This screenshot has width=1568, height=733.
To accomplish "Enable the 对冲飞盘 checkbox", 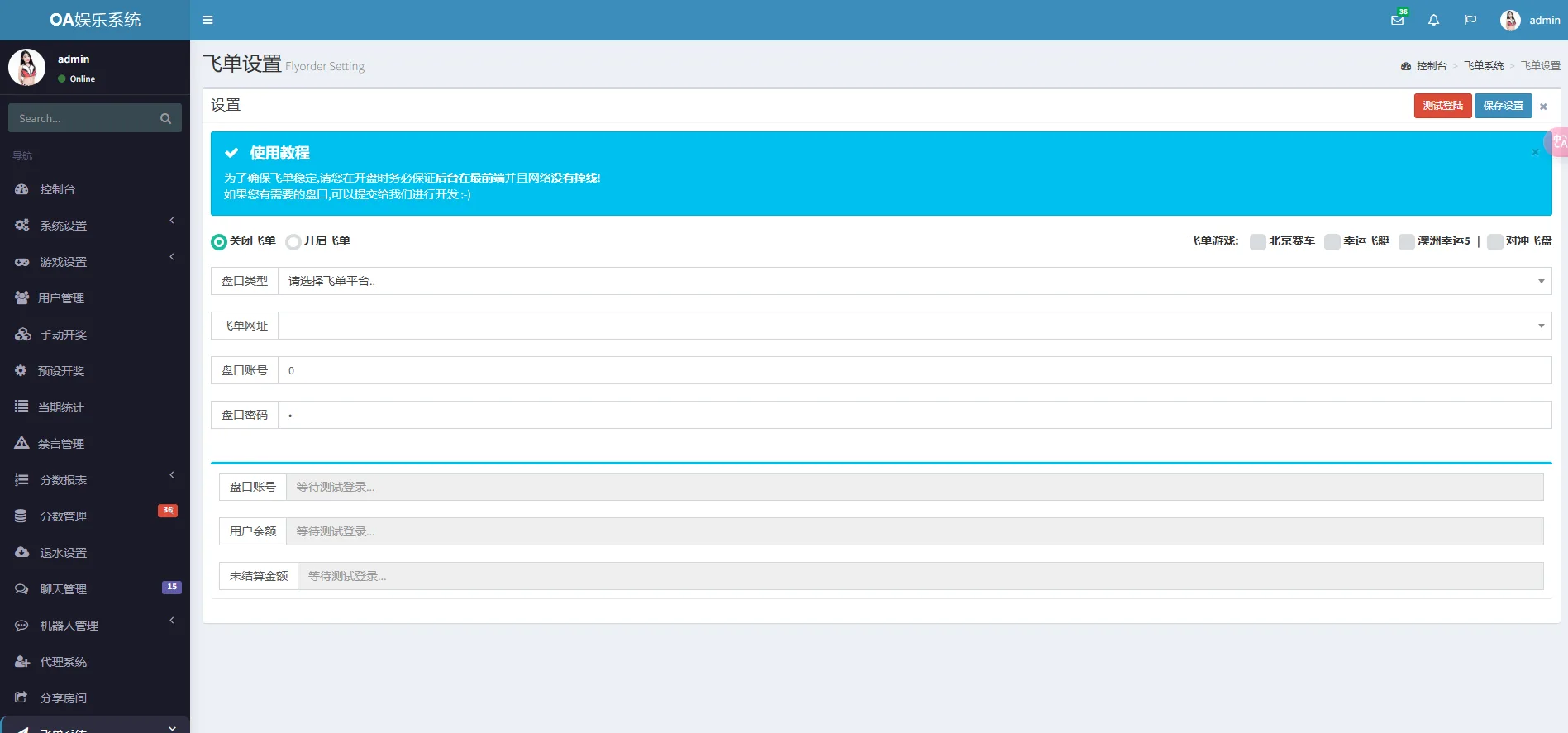I will [1494, 241].
